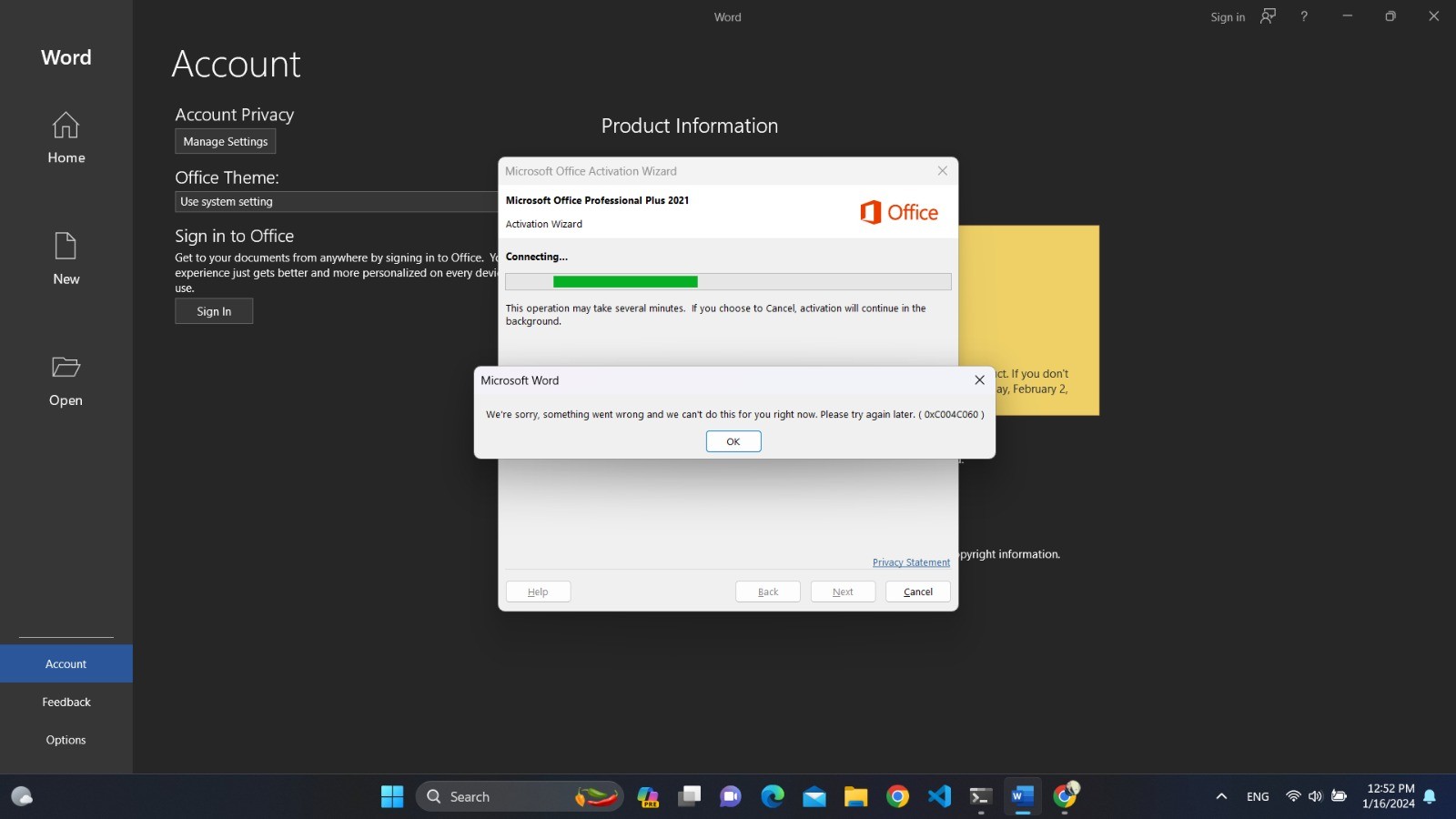1456x819 pixels.
Task: Click the Help button in Activation Wizard
Action: pyautogui.click(x=538, y=591)
